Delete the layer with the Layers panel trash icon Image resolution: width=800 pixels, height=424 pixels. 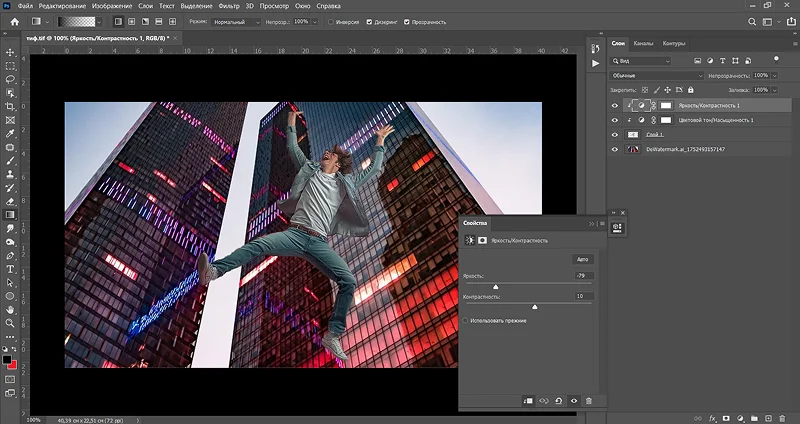click(782, 419)
